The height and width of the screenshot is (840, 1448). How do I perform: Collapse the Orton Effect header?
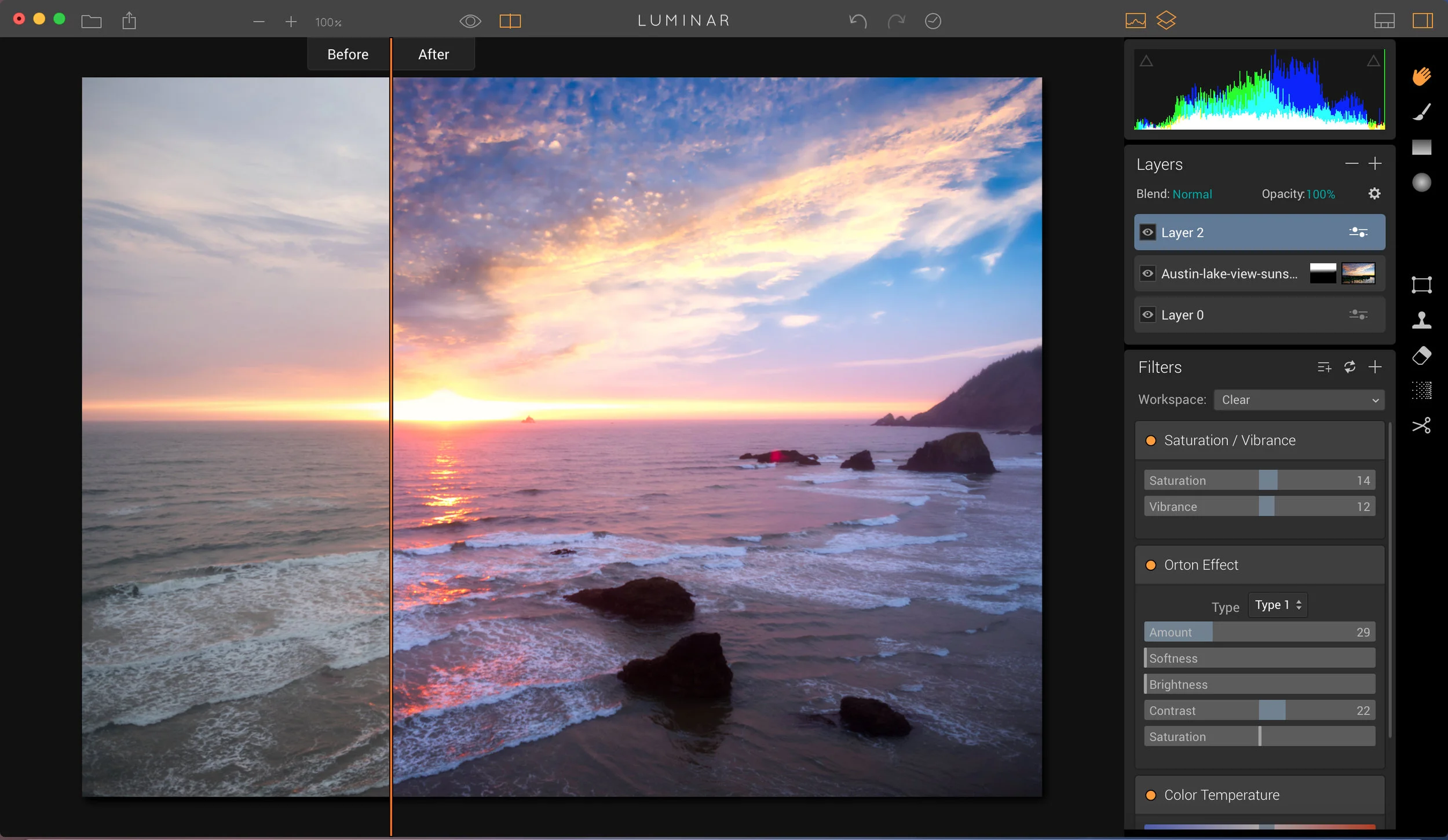(x=1259, y=565)
